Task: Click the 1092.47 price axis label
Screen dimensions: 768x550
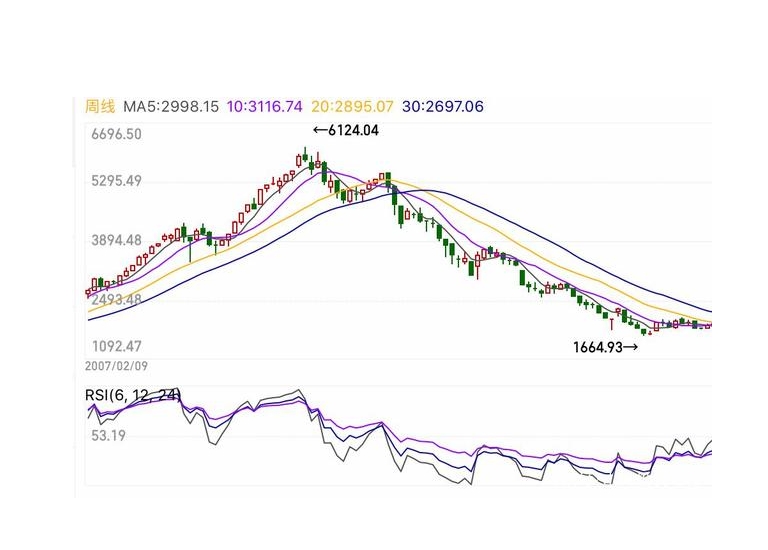Action: pos(114,345)
